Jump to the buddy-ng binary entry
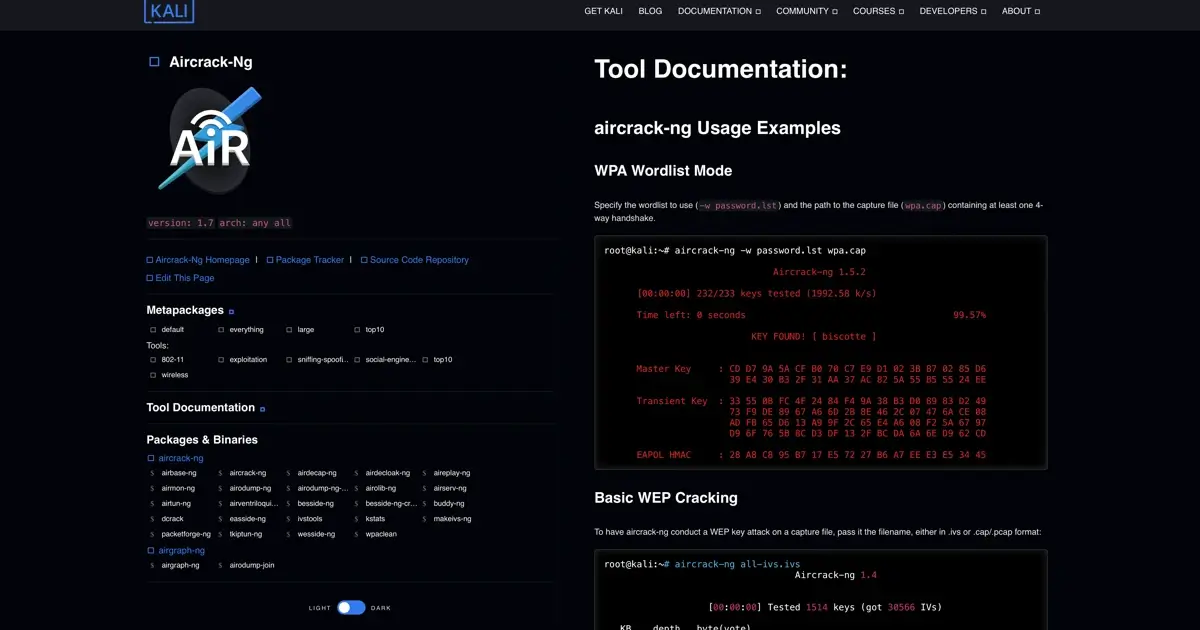This screenshot has height=630, width=1200. (x=449, y=504)
